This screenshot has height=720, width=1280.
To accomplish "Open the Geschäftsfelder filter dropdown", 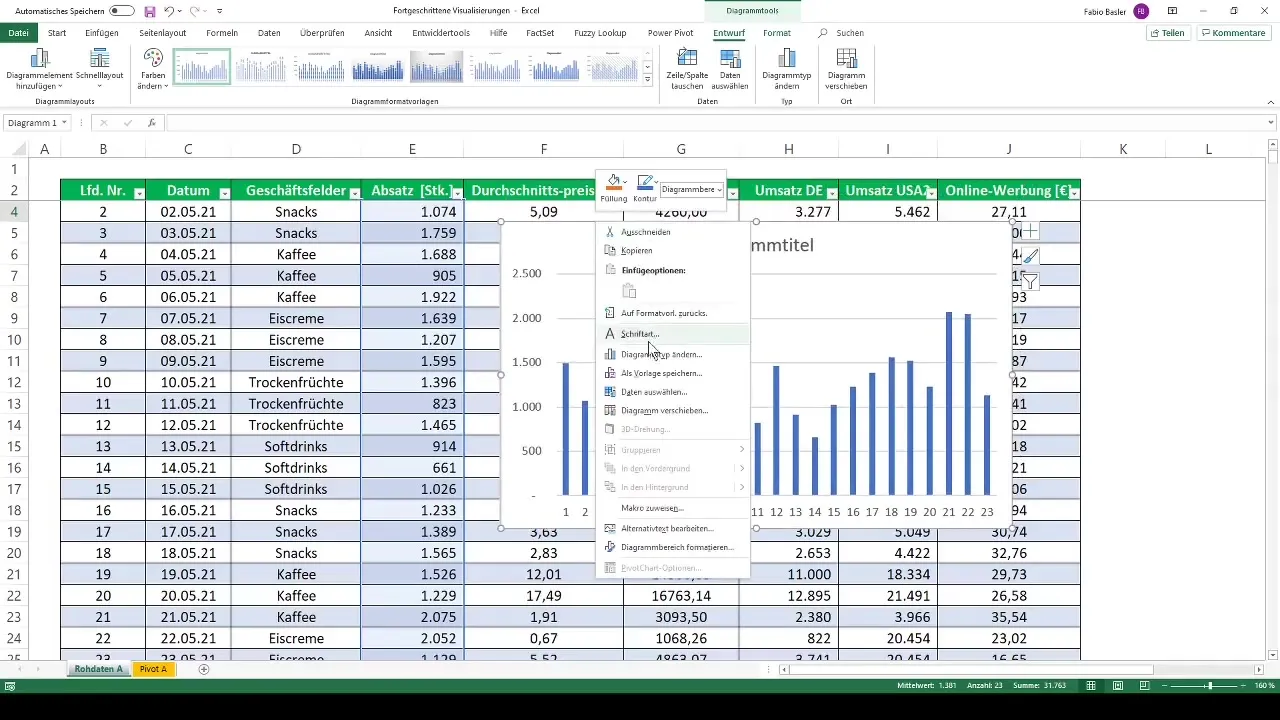I will pos(355,193).
